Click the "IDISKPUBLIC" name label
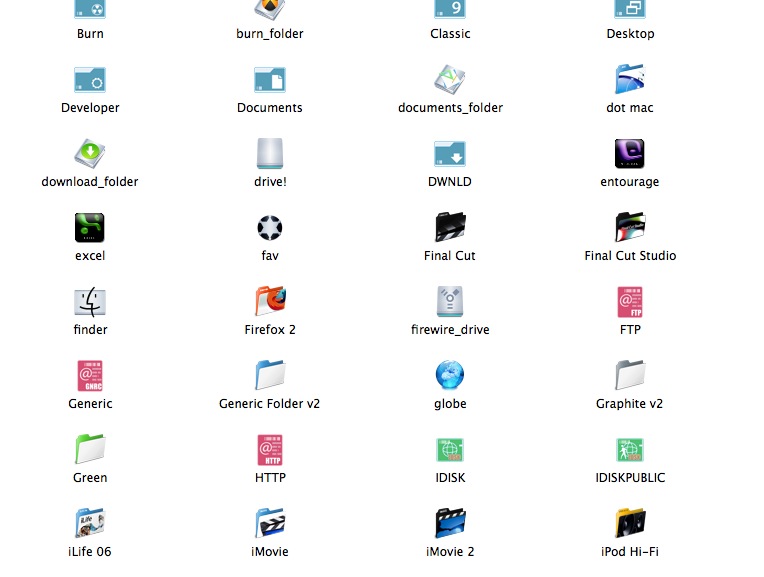Screen dimensions: 764x577 tap(630, 478)
